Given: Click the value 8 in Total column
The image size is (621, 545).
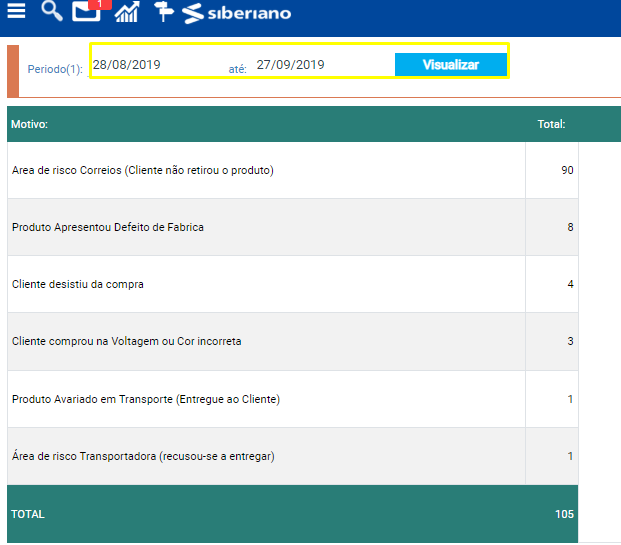Looking at the screenshot, I should coord(570,227).
